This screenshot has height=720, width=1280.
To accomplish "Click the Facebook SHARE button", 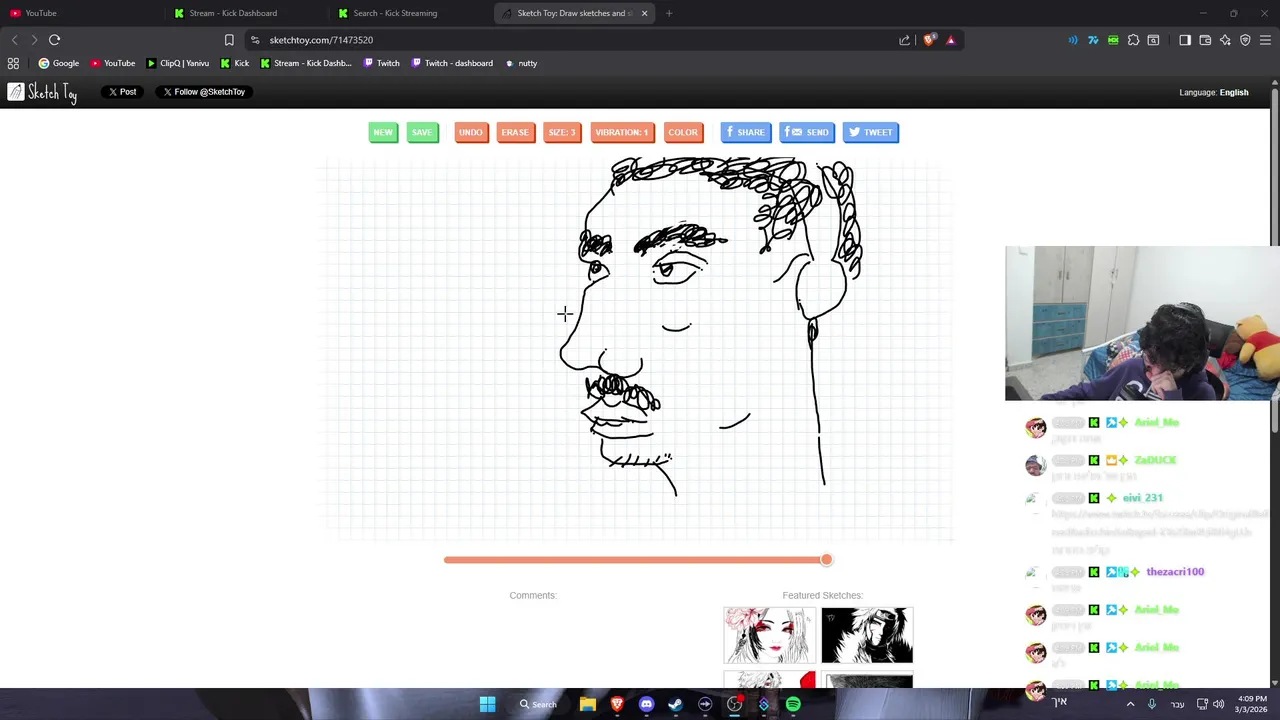I will 745,132.
